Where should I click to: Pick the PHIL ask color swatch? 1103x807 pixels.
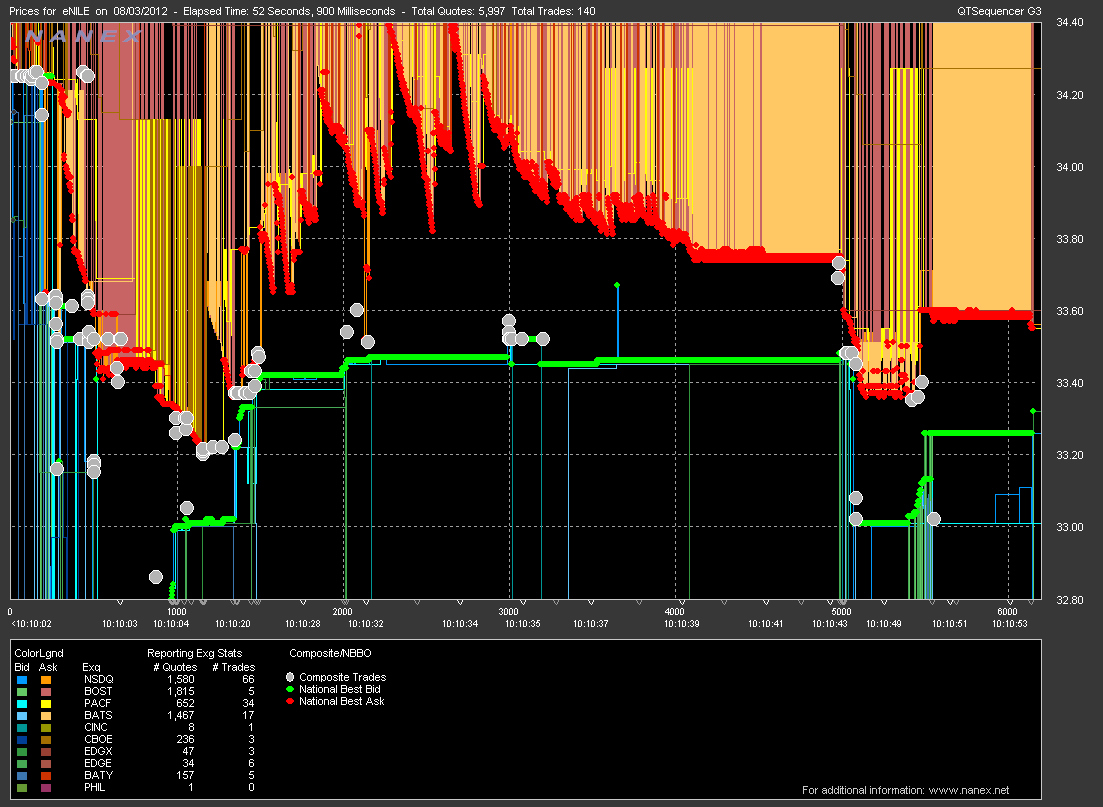[x=46, y=787]
